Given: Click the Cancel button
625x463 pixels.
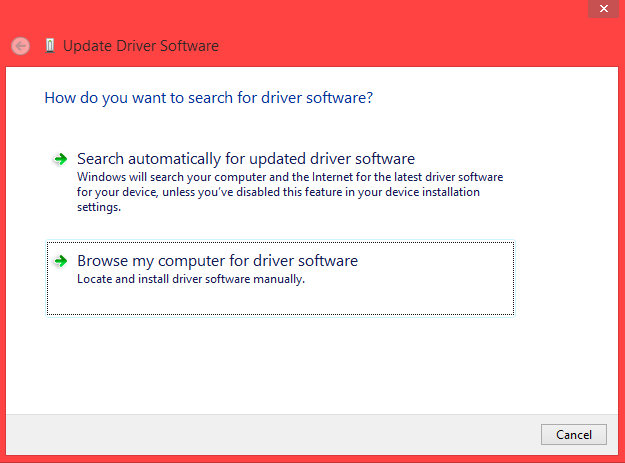Looking at the screenshot, I should 574,434.
